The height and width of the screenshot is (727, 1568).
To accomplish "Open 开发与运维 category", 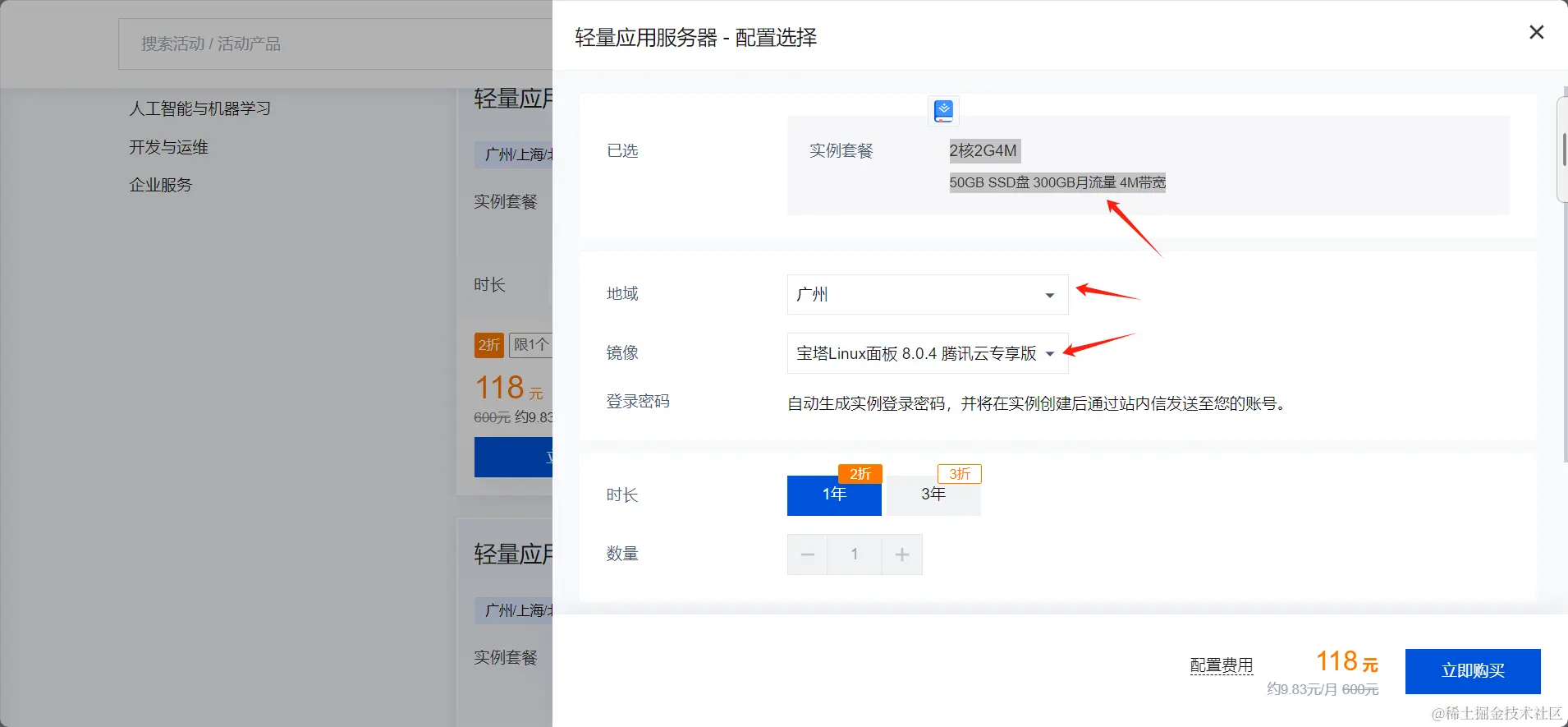I will [x=168, y=147].
